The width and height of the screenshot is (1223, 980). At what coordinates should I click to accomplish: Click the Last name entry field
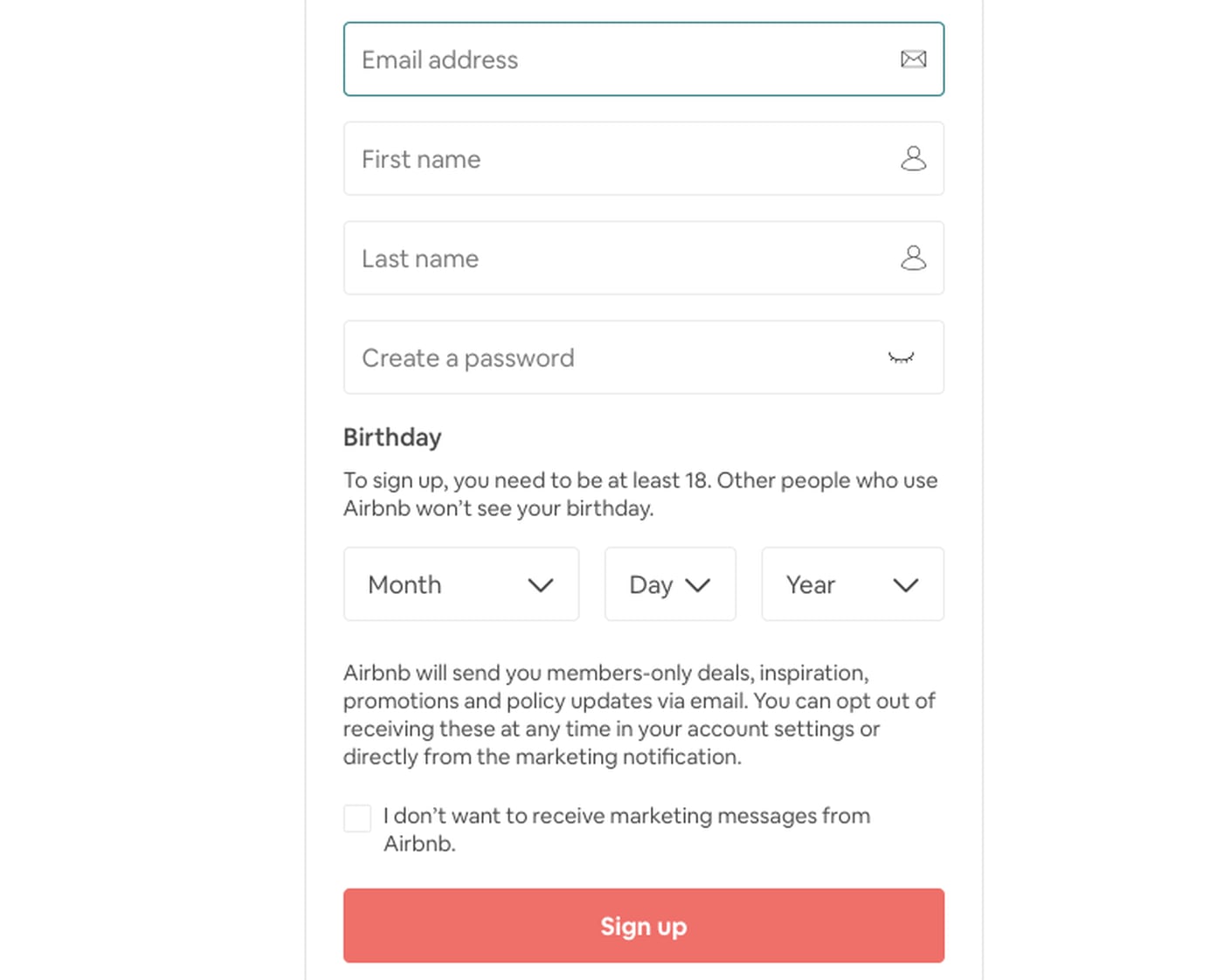(611, 259)
